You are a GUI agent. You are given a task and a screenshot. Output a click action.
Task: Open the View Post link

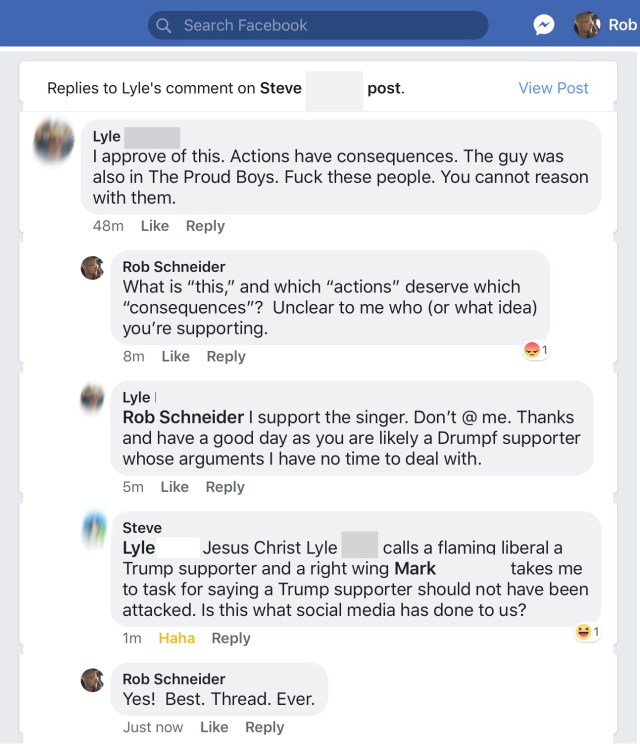tap(553, 88)
